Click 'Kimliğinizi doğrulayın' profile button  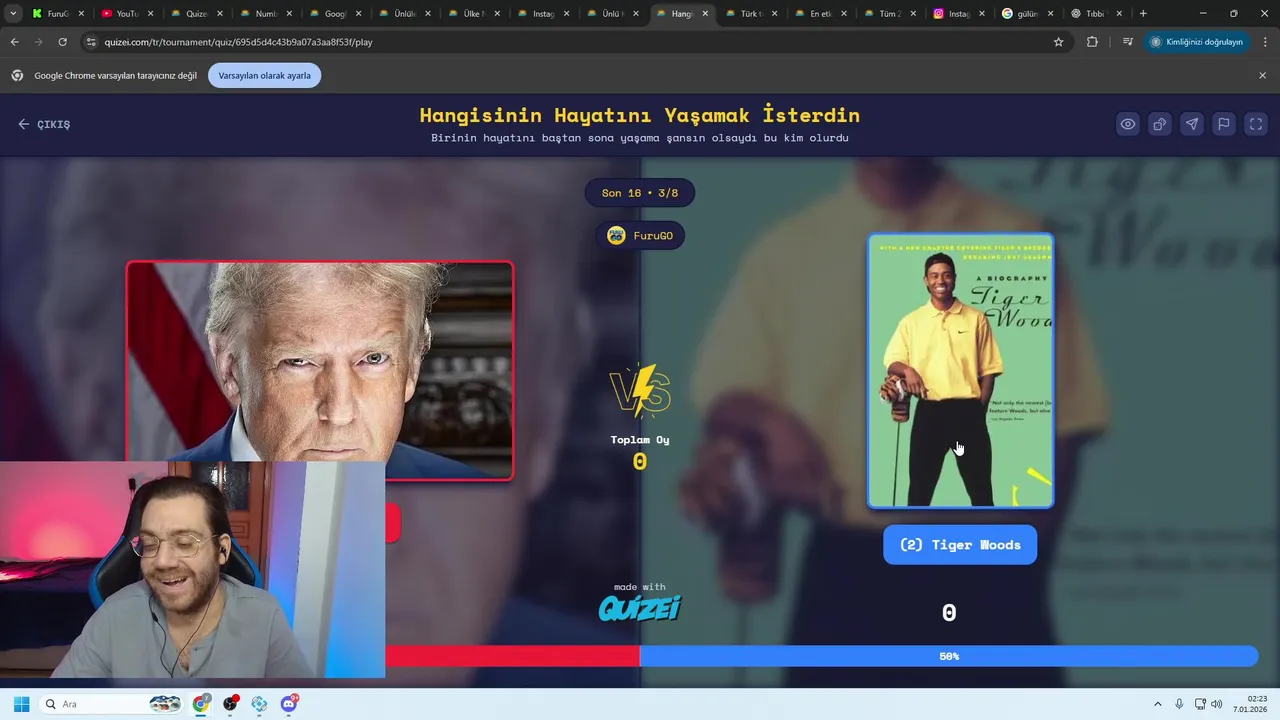point(1196,42)
